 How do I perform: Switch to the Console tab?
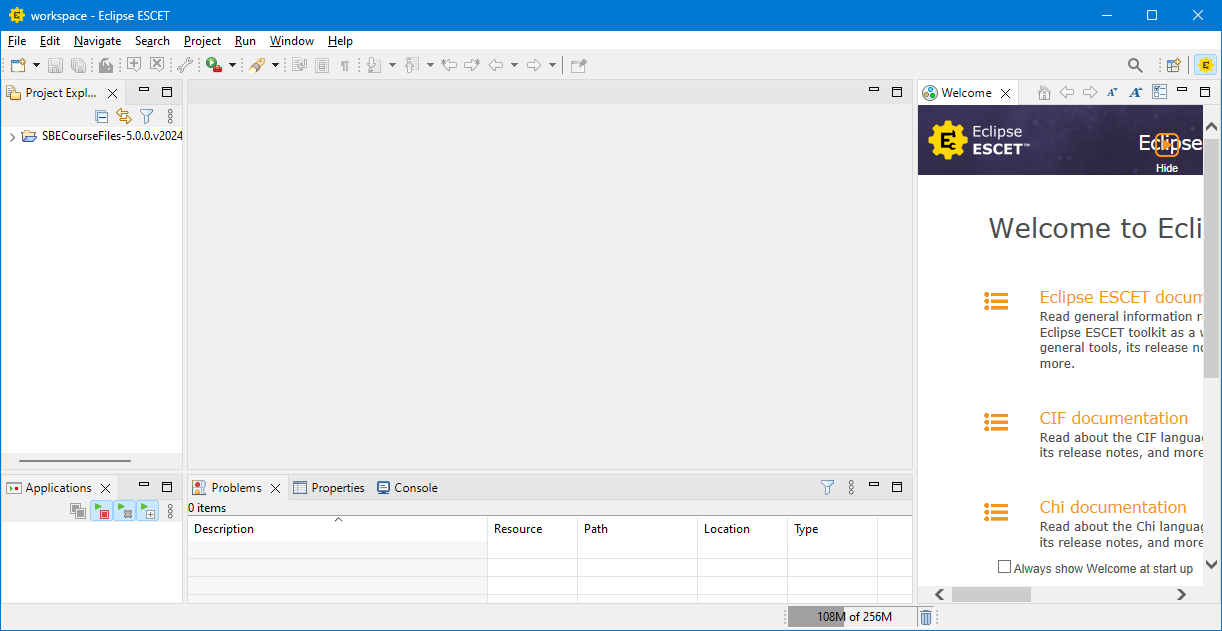click(x=407, y=488)
